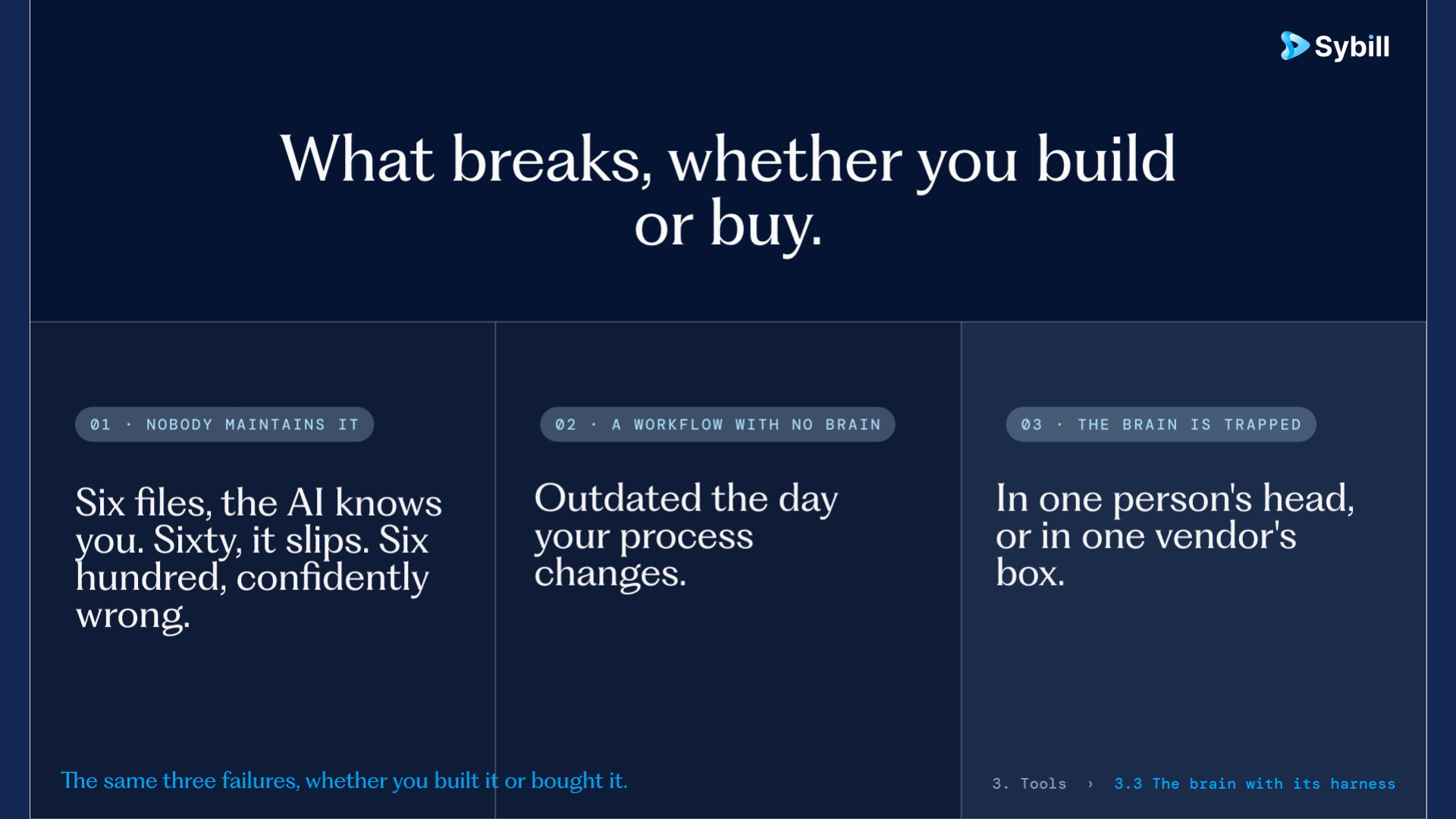Open '3.3 The brain with its harness' breadcrumb
1456x819 pixels.
[1255, 783]
